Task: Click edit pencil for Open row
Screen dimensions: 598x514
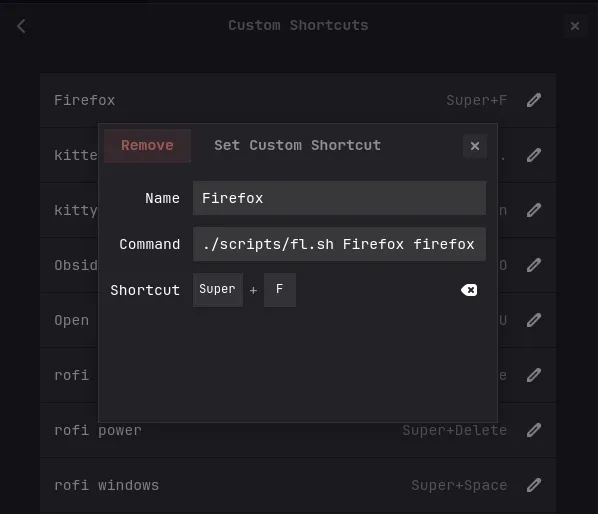Action: tap(534, 320)
